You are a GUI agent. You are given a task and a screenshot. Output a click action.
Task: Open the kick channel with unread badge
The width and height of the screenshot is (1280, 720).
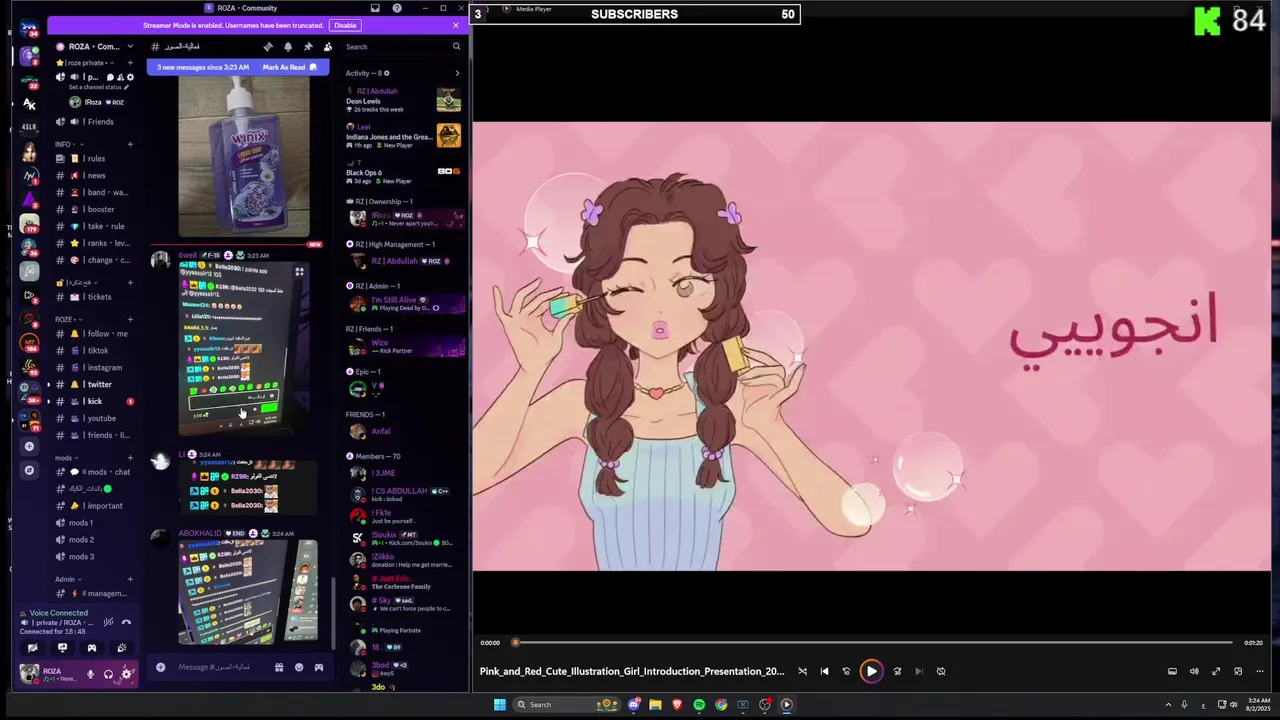tap(94, 401)
